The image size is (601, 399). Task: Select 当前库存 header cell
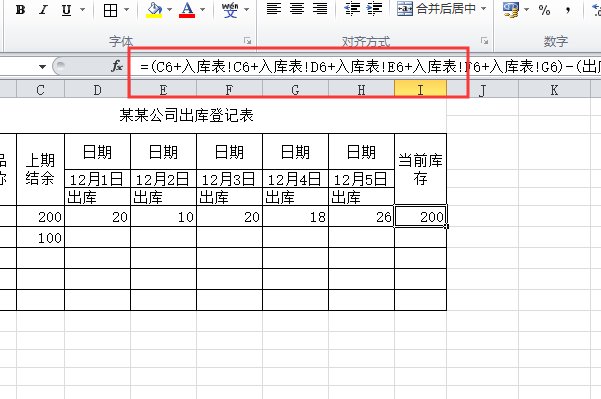click(420, 169)
